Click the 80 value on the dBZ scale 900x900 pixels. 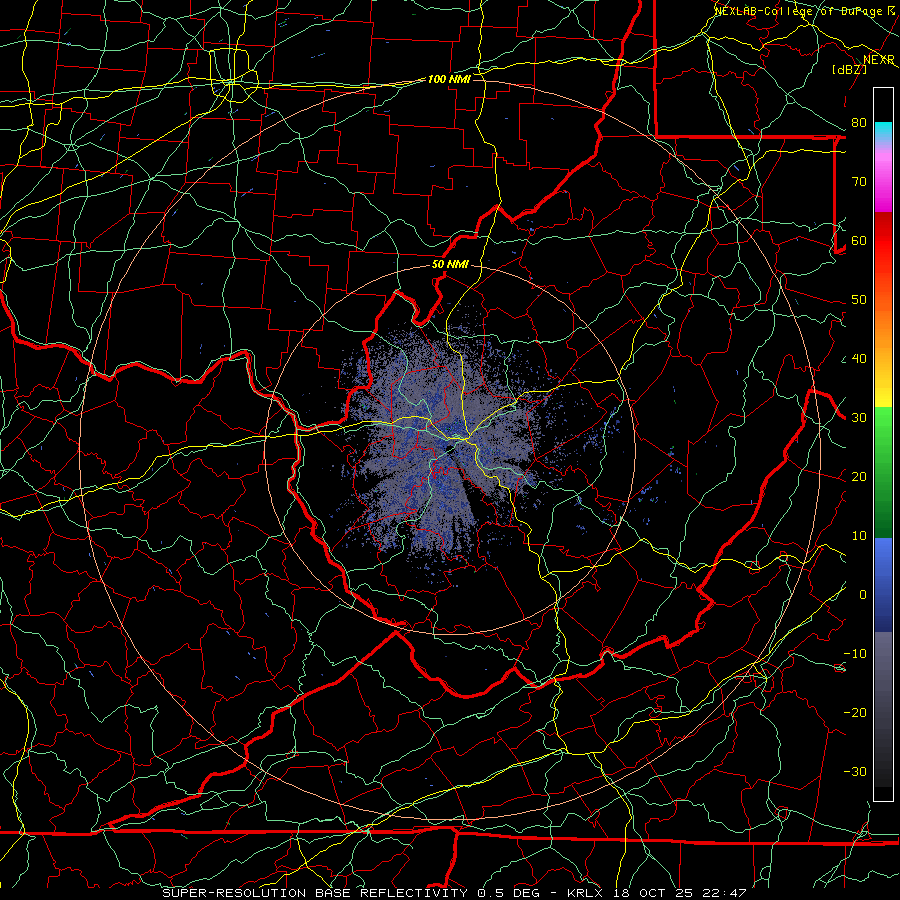tap(859, 123)
